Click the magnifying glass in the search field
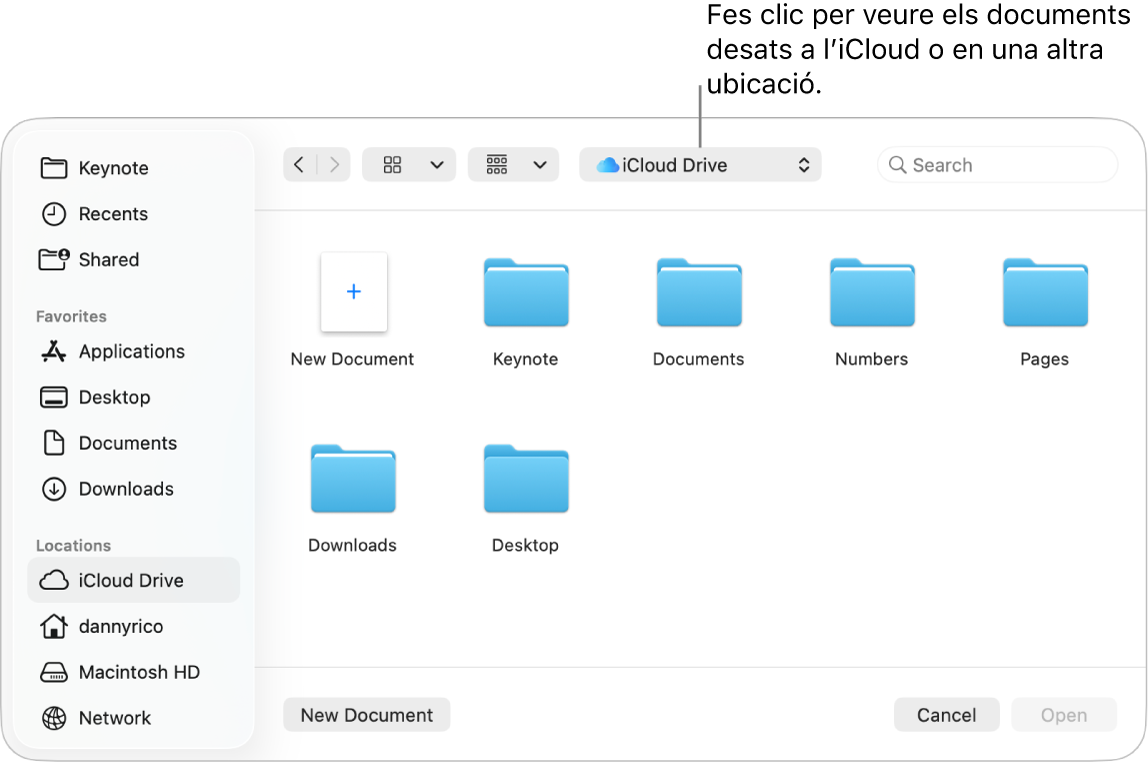Viewport: 1148px width, 764px height. (897, 164)
